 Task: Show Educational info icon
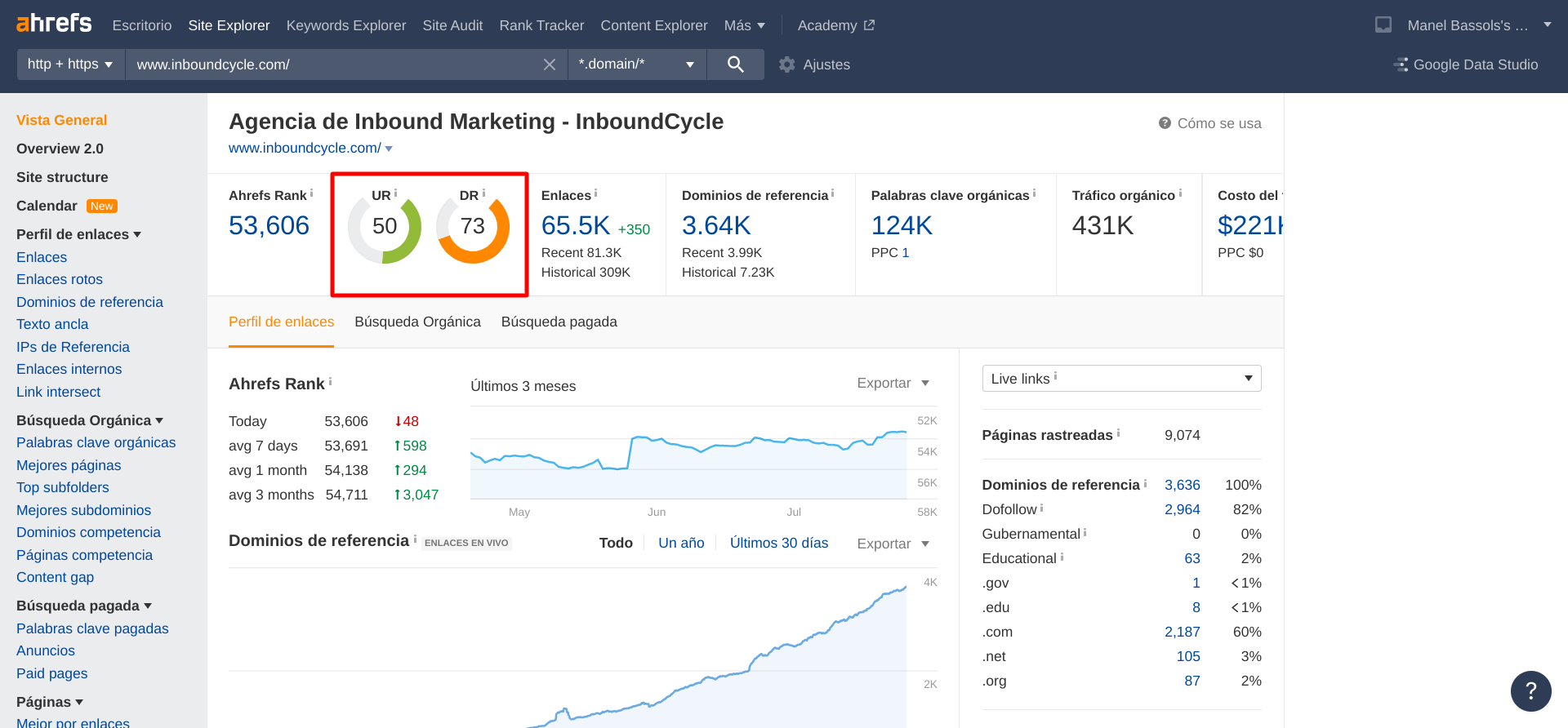click(1062, 557)
